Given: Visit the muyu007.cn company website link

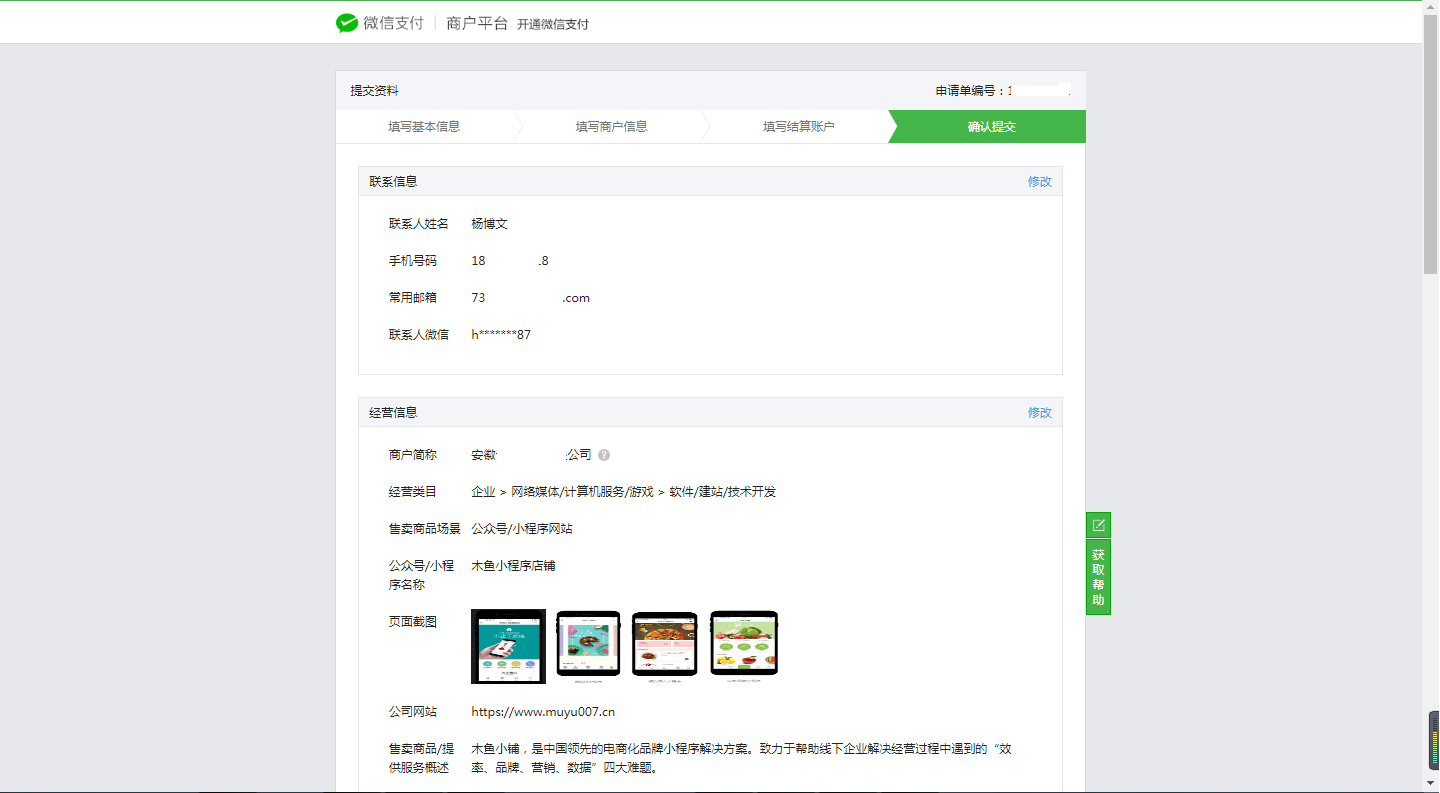Looking at the screenshot, I should pos(543,711).
